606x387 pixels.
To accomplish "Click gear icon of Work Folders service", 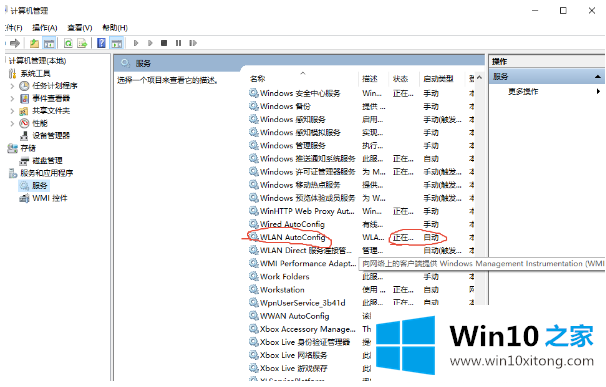I will 254,276.
